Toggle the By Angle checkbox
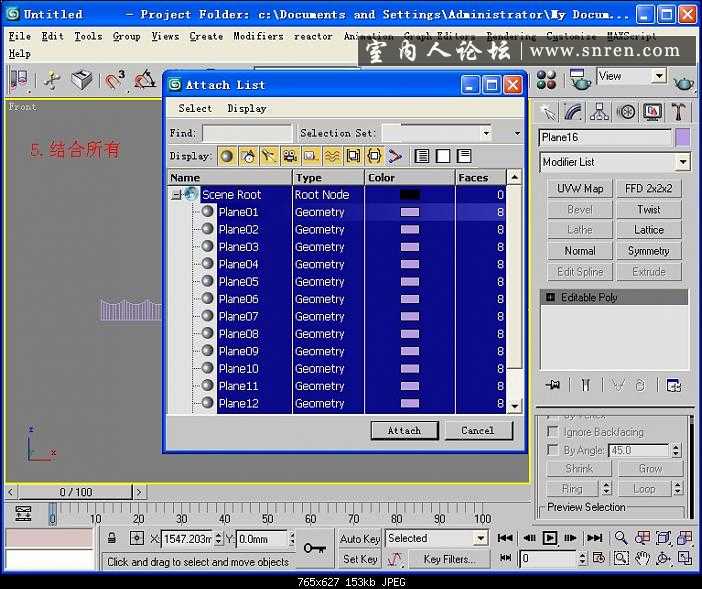Viewport: 702px width, 589px height. click(x=553, y=450)
